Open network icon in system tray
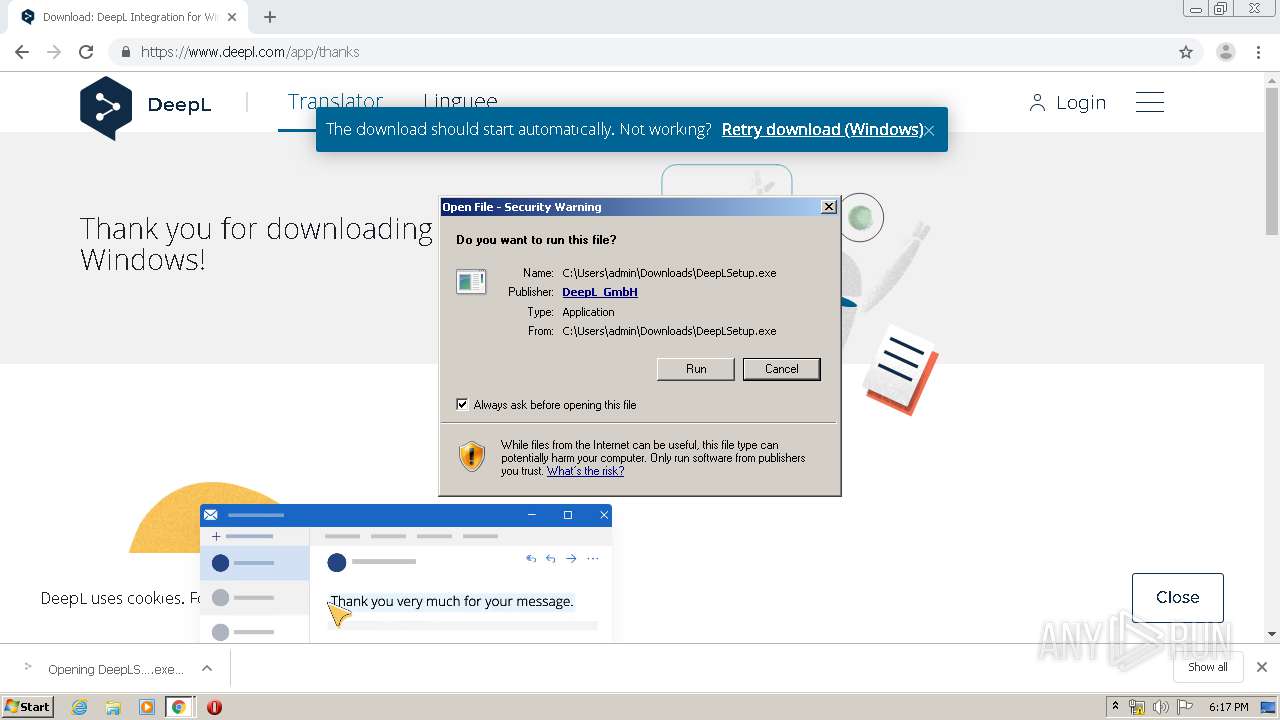 (1137, 707)
